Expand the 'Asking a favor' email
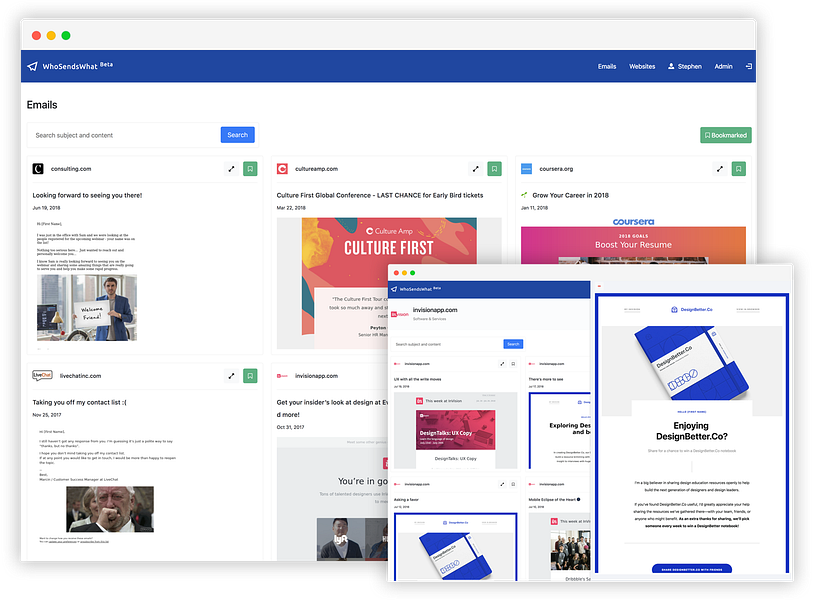Screen dimensions: 814x600 [x=502, y=484]
